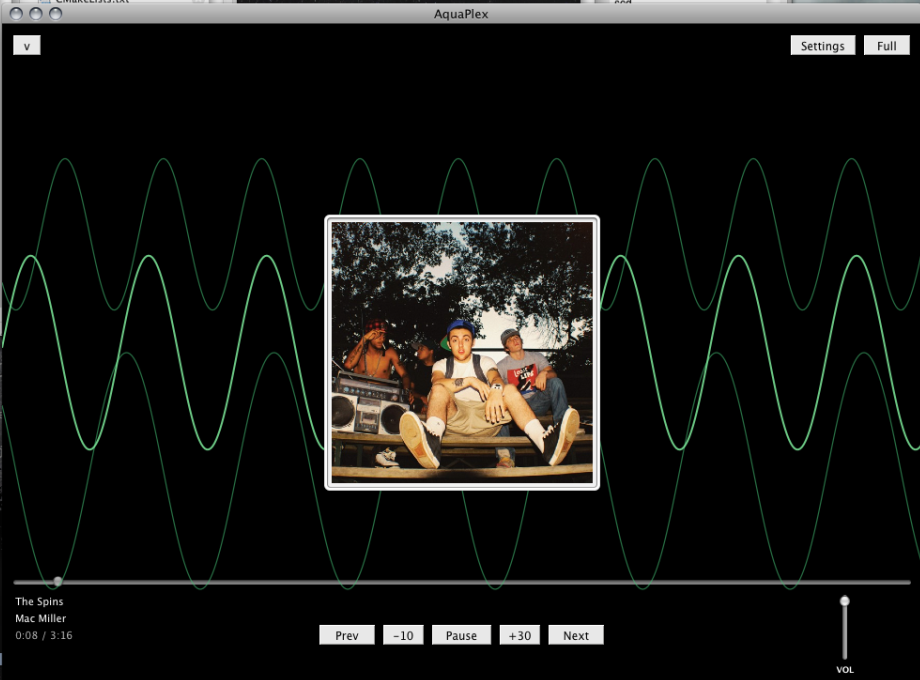Click the AquaPlex window title

point(461,14)
